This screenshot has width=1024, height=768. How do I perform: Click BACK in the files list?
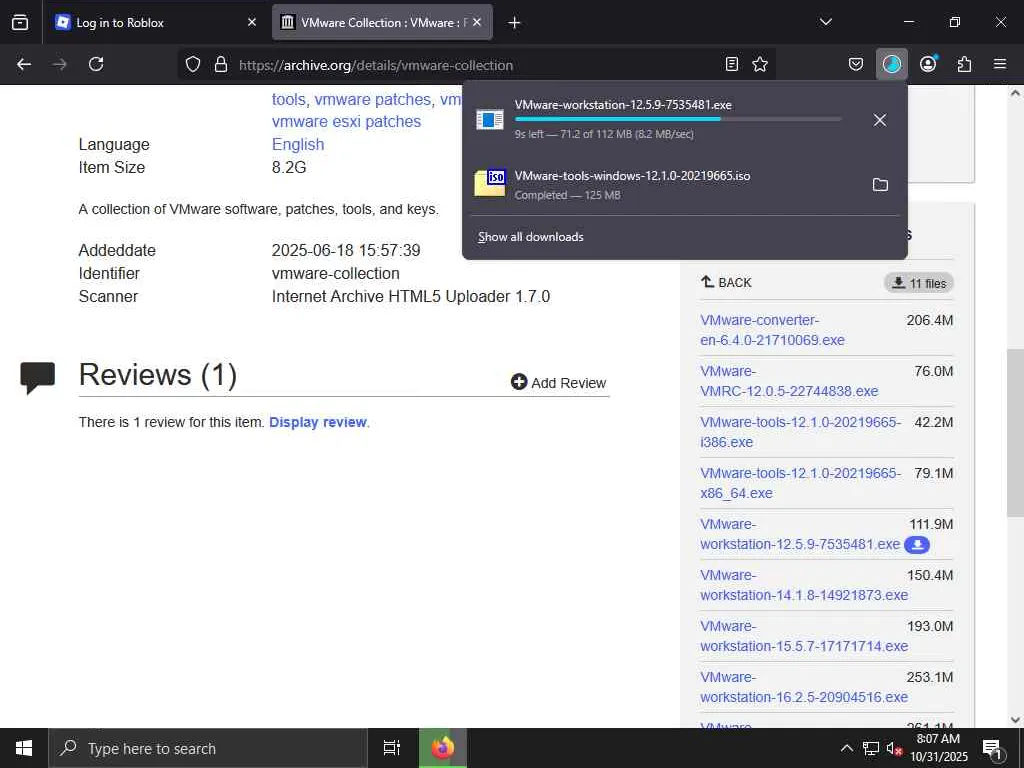click(726, 282)
